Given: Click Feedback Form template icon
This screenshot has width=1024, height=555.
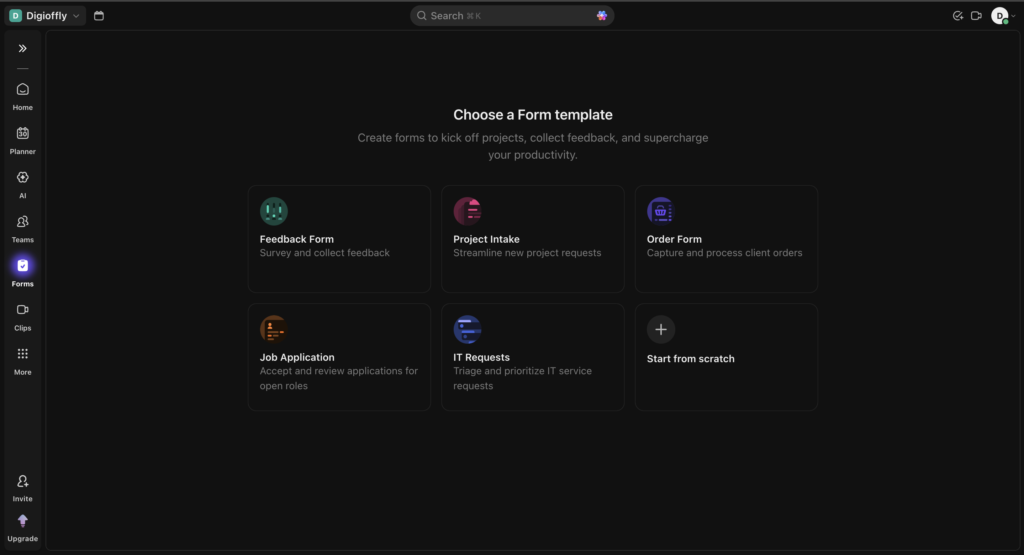Looking at the screenshot, I should pos(274,211).
